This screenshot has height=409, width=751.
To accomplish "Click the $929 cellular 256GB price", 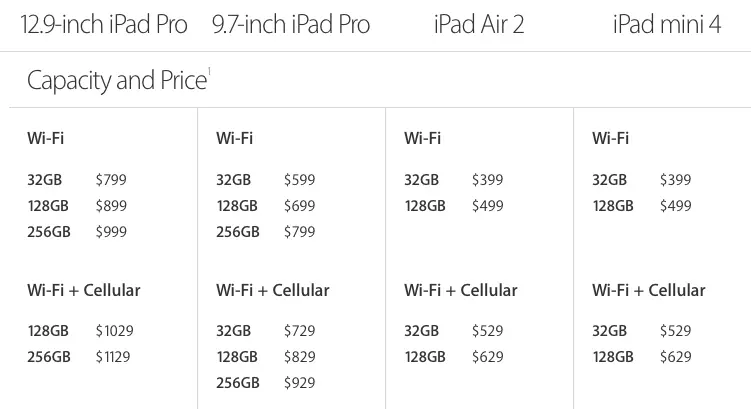I will coord(299,382).
